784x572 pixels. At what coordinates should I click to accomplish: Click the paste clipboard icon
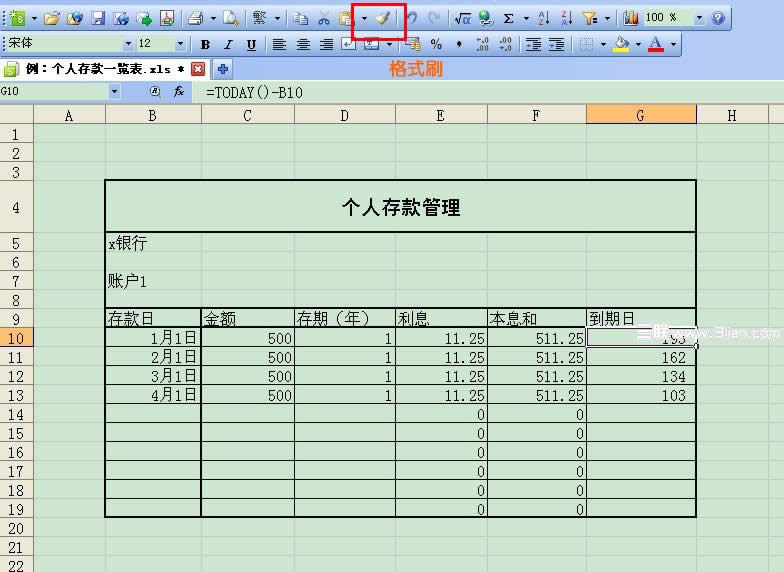(346, 19)
